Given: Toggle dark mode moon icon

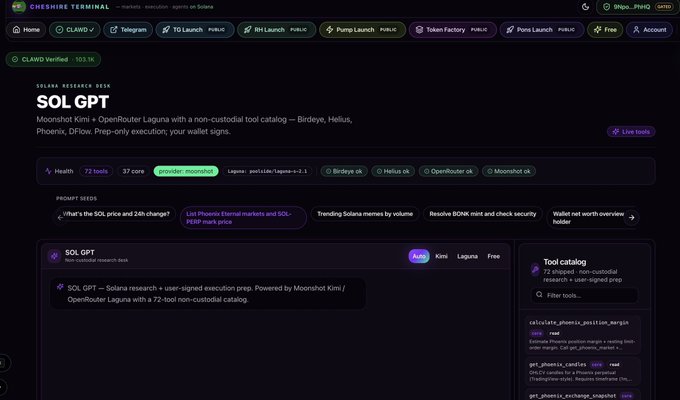Looking at the screenshot, I should (585, 7).
